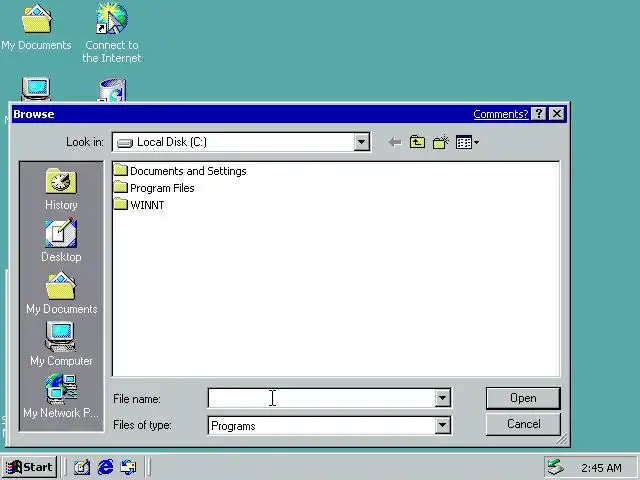This screenshot has width=640, height=480.
Task: Open the View menu icon
Action: pos(467,142)
